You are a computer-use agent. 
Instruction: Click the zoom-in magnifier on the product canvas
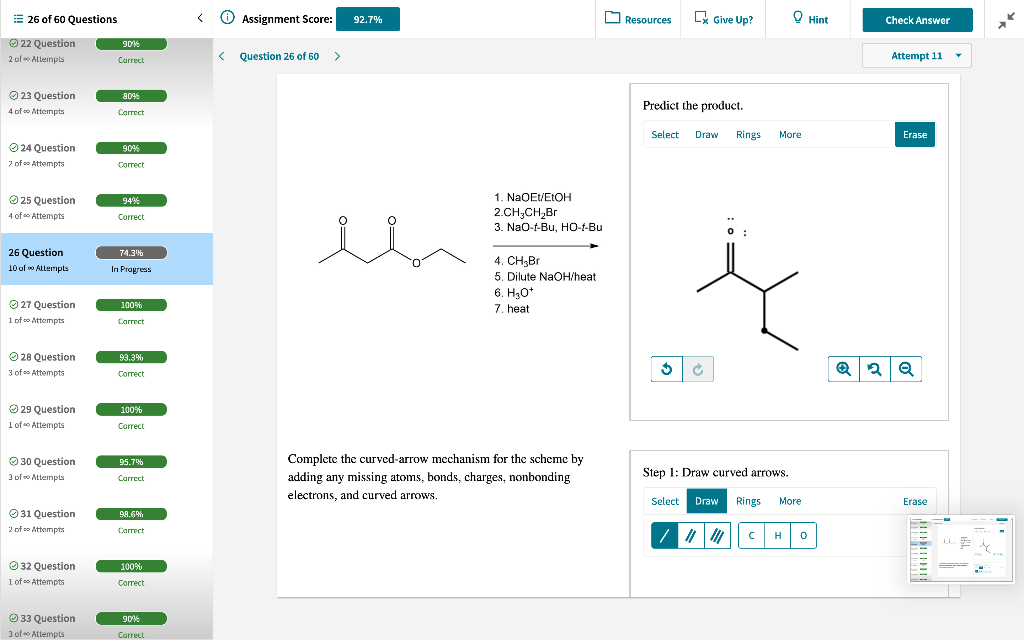(843, 368)
